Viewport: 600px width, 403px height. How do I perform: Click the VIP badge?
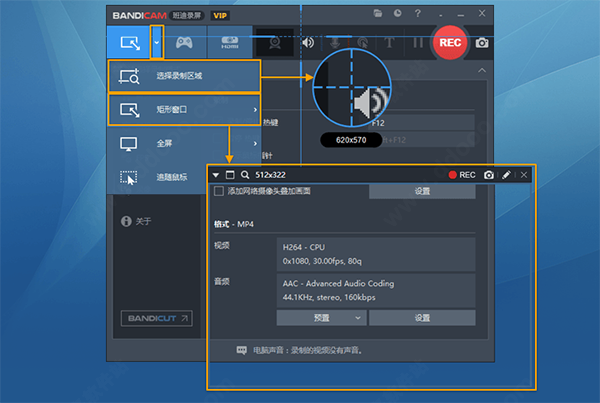coord(220,16)
